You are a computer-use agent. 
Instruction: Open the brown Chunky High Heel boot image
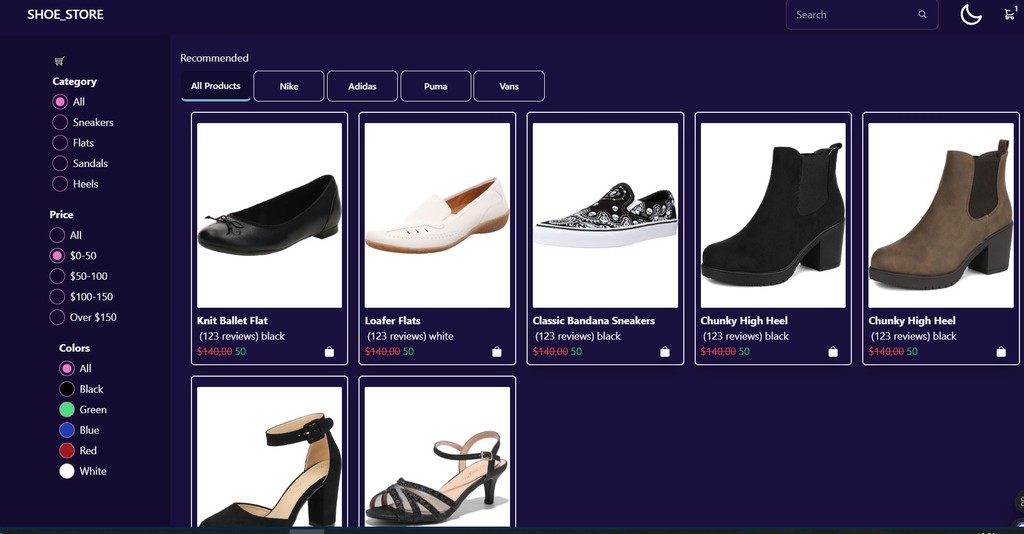pos(940,215)
